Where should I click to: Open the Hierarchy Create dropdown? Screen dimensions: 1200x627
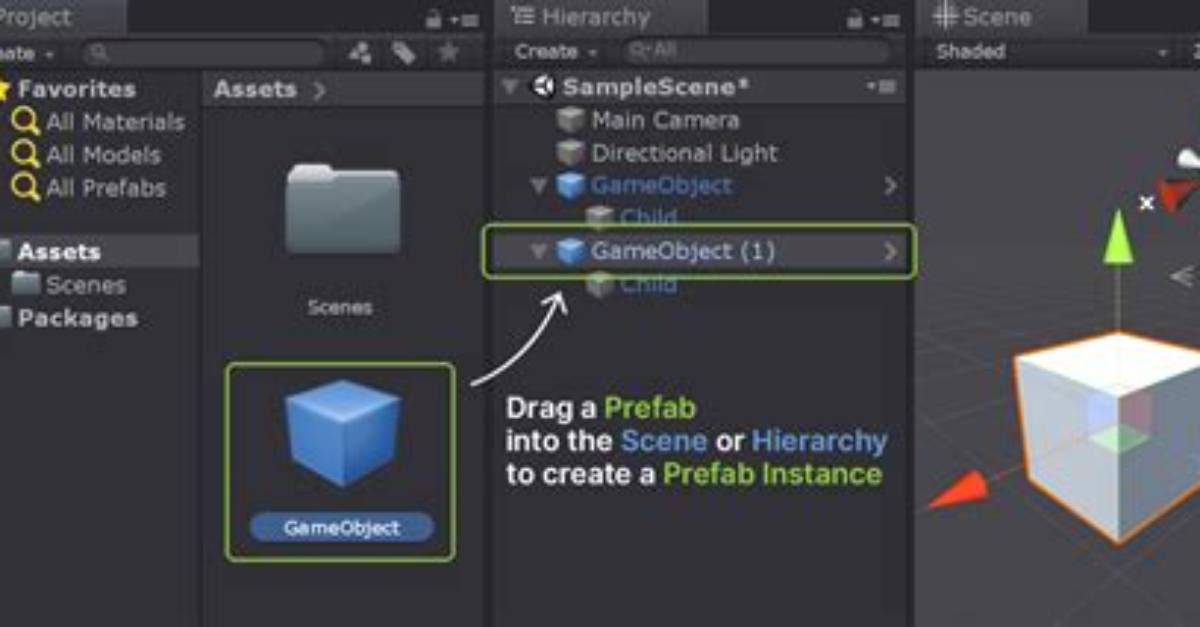pyautogui.click(x=556, y=51)
